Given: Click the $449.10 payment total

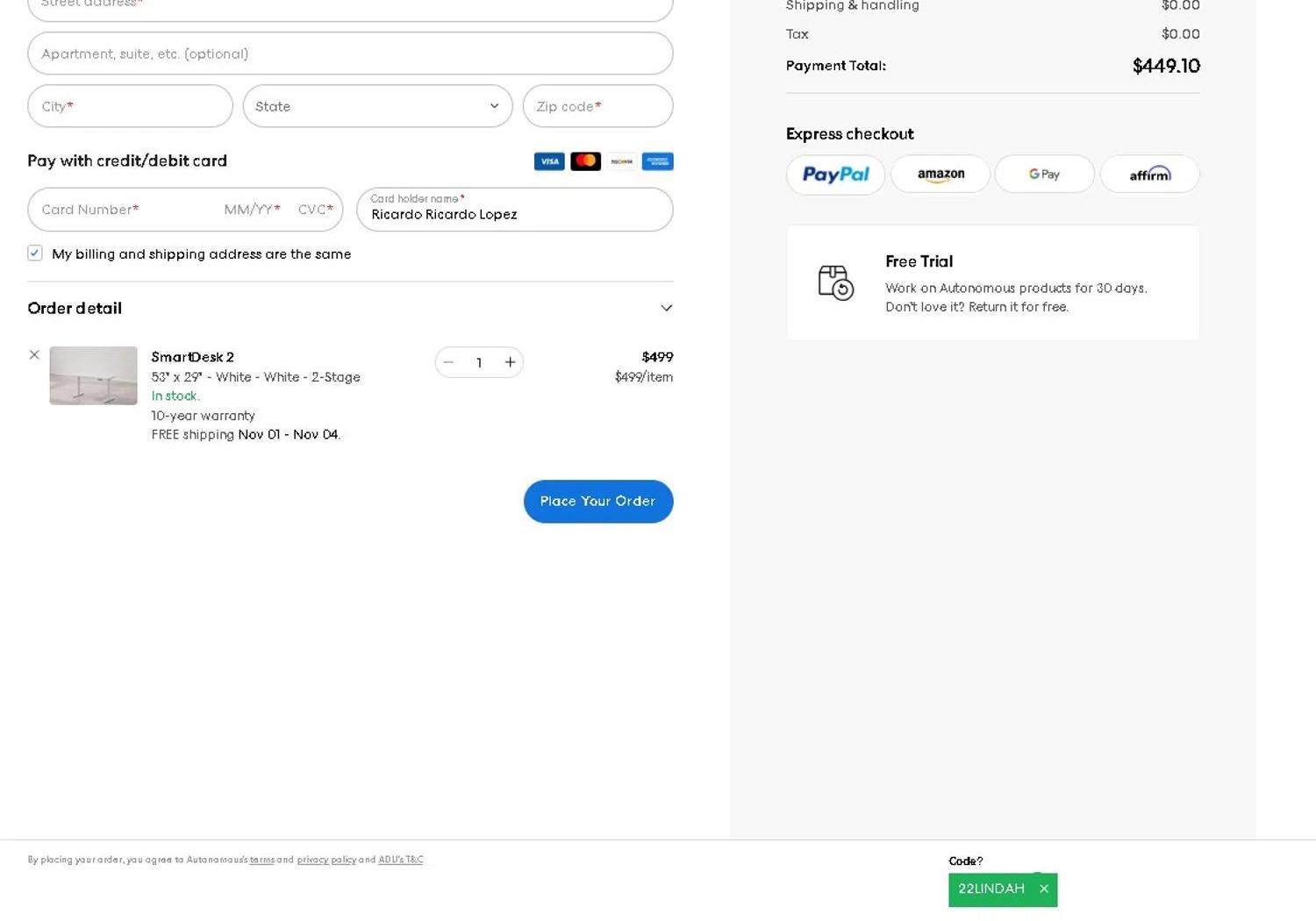Looking at the screenshot, I should pos(1166,66).
